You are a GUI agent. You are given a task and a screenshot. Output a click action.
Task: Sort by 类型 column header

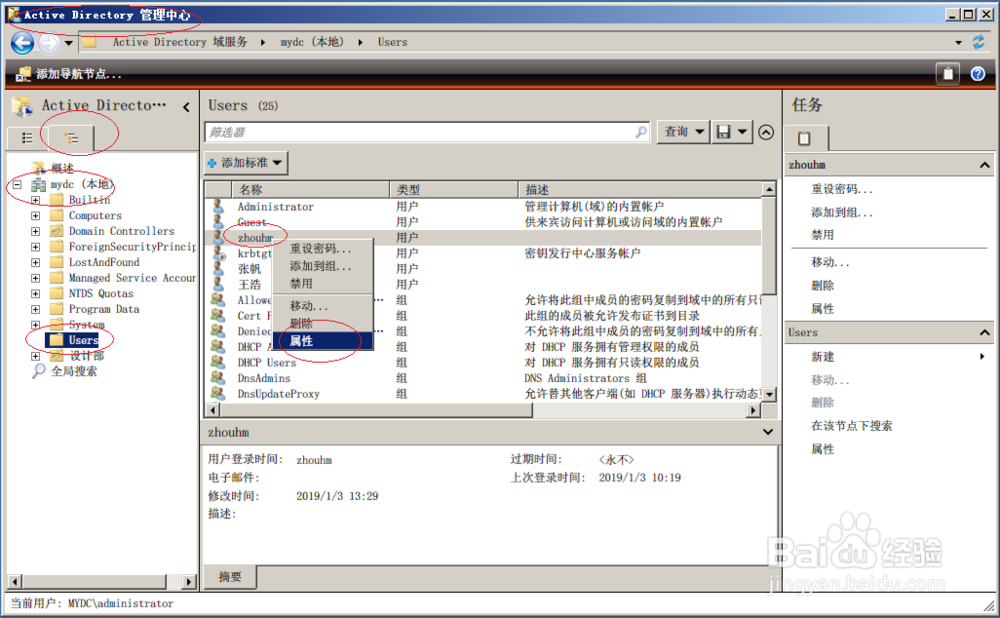click(x=453, y=189)
